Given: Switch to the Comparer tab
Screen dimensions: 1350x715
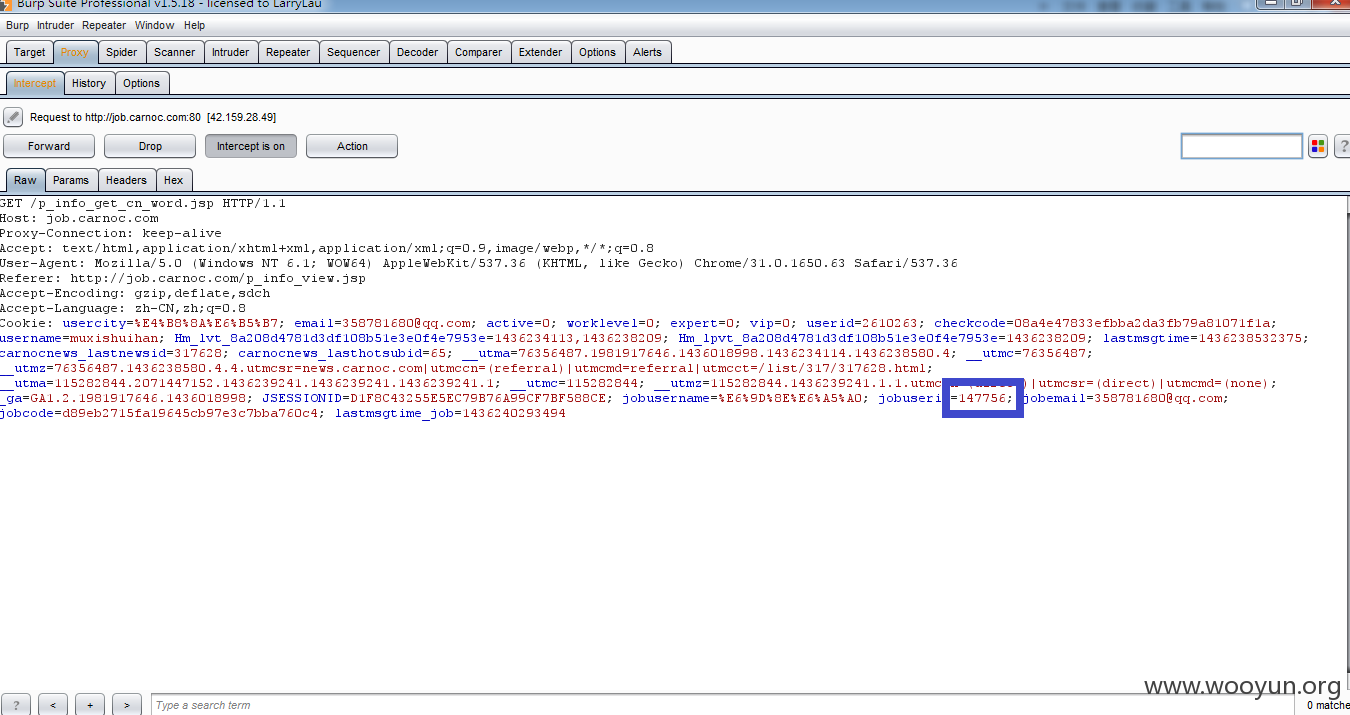Looking at the screenshot, I should coord(479,52).
